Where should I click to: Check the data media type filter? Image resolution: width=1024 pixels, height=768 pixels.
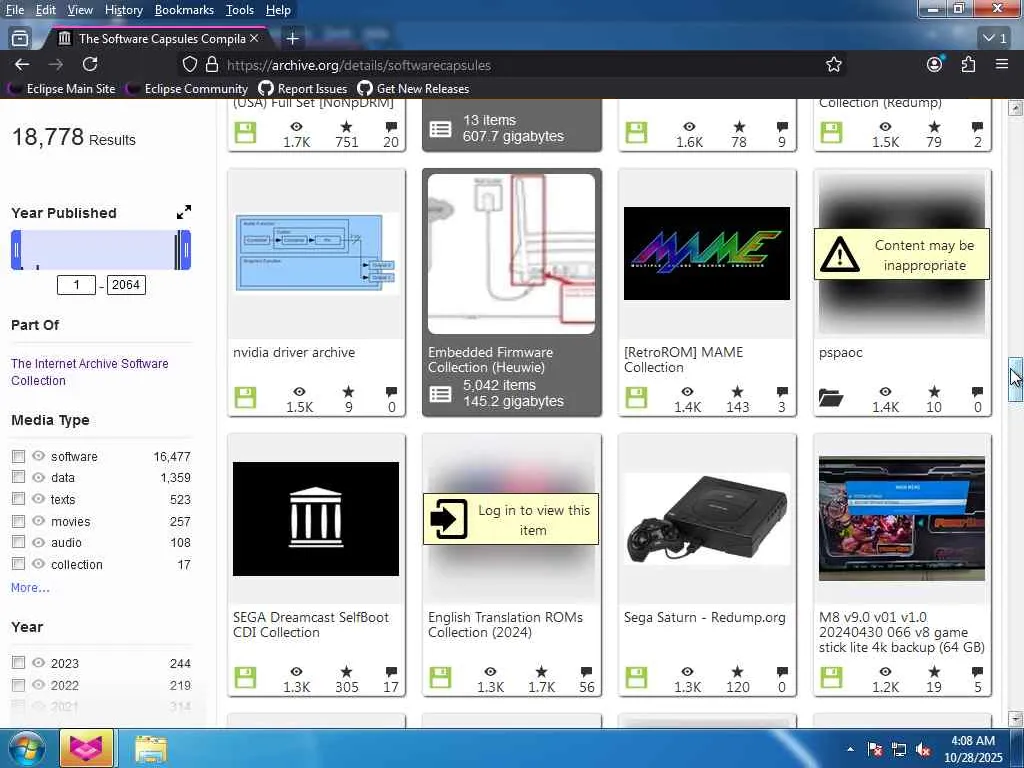(18, 477)
